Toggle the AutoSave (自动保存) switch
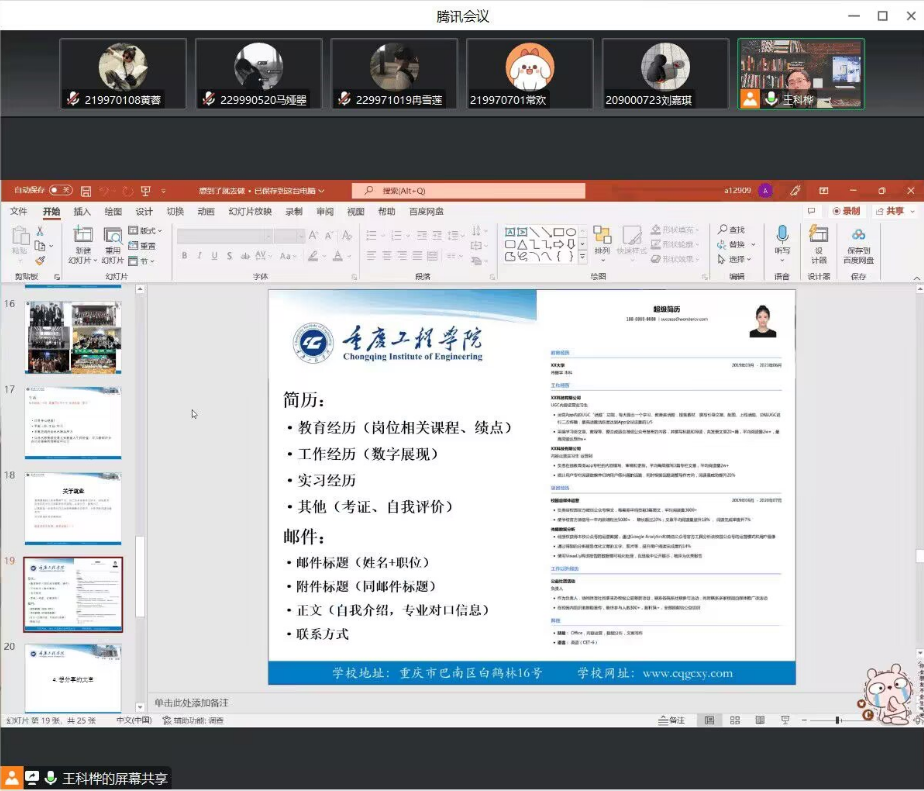 (x=60, y=190)
